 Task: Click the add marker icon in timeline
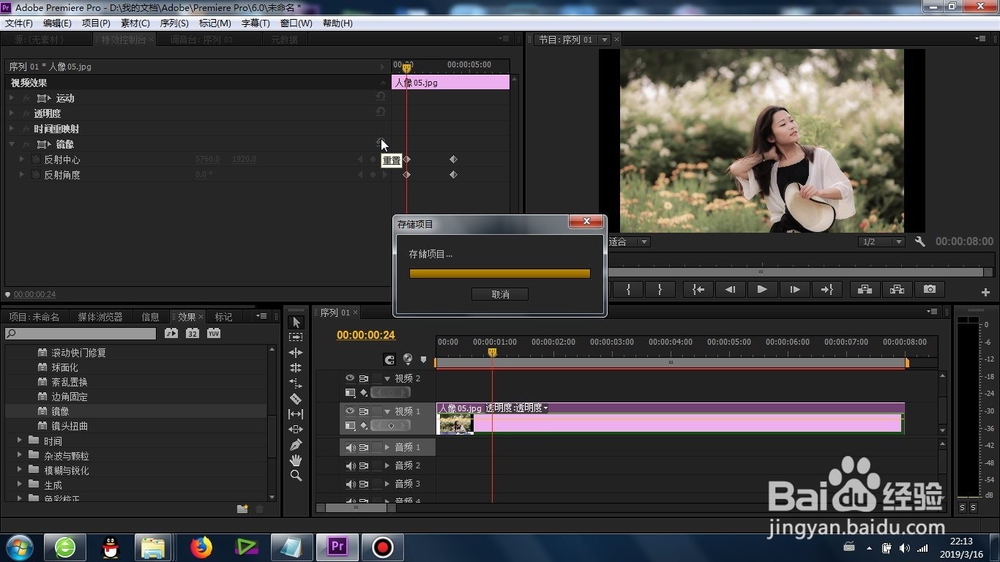[423, 360]
